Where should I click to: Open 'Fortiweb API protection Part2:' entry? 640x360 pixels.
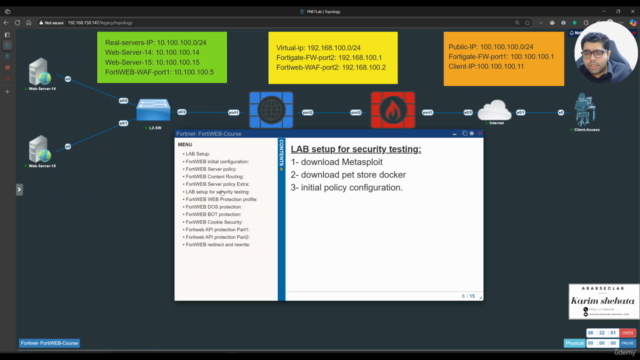coord(218,237)
